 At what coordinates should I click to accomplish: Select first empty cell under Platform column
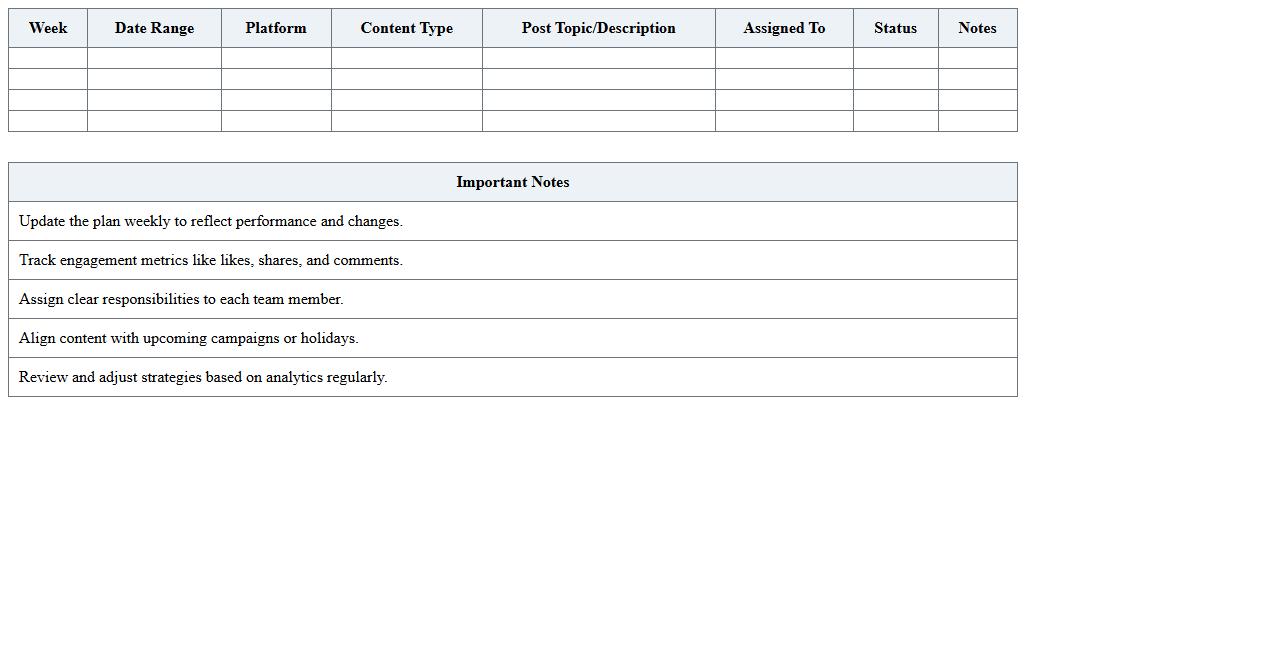(x=276, y=58)
